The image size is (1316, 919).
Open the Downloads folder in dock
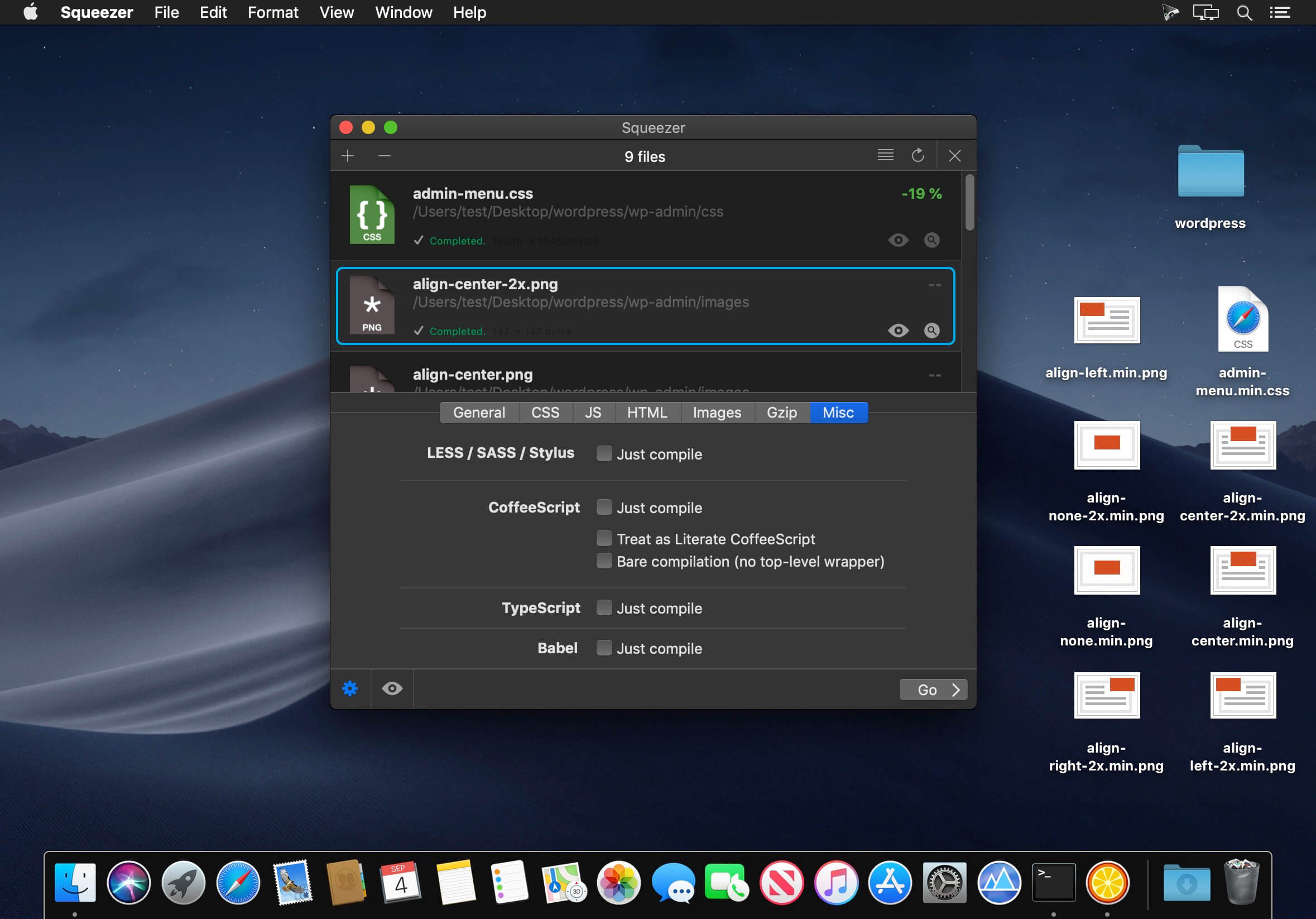[1187, 882]
